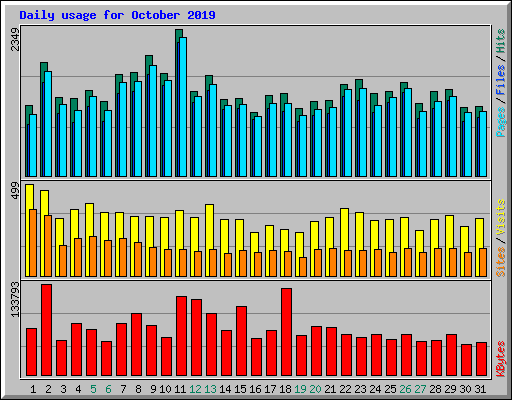The image size is (512, 400).
Task: Click the 'Hits' legend label
Action: pyautogui.click(x=501, y=41)
